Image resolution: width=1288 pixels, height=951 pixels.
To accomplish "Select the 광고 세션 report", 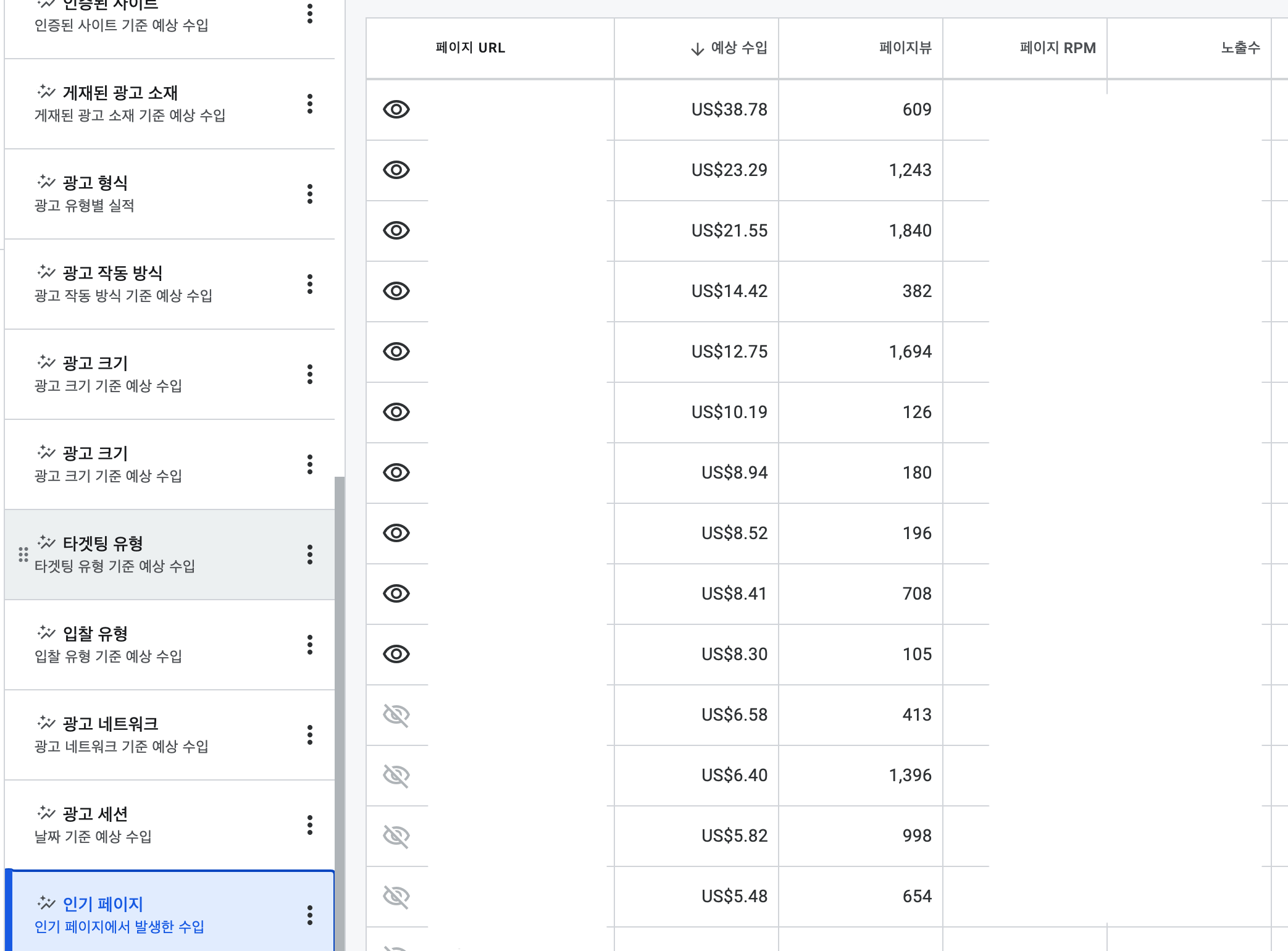I will [x=95, y=814].
